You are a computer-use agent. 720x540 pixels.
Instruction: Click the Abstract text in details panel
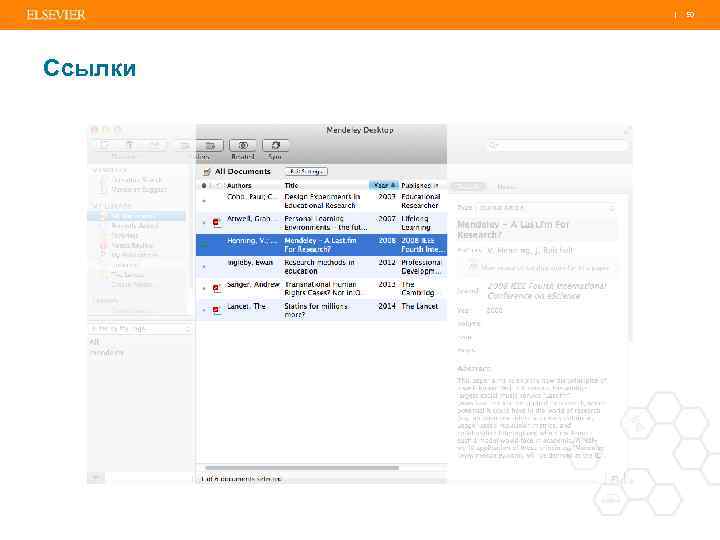[x=532, y=418]
